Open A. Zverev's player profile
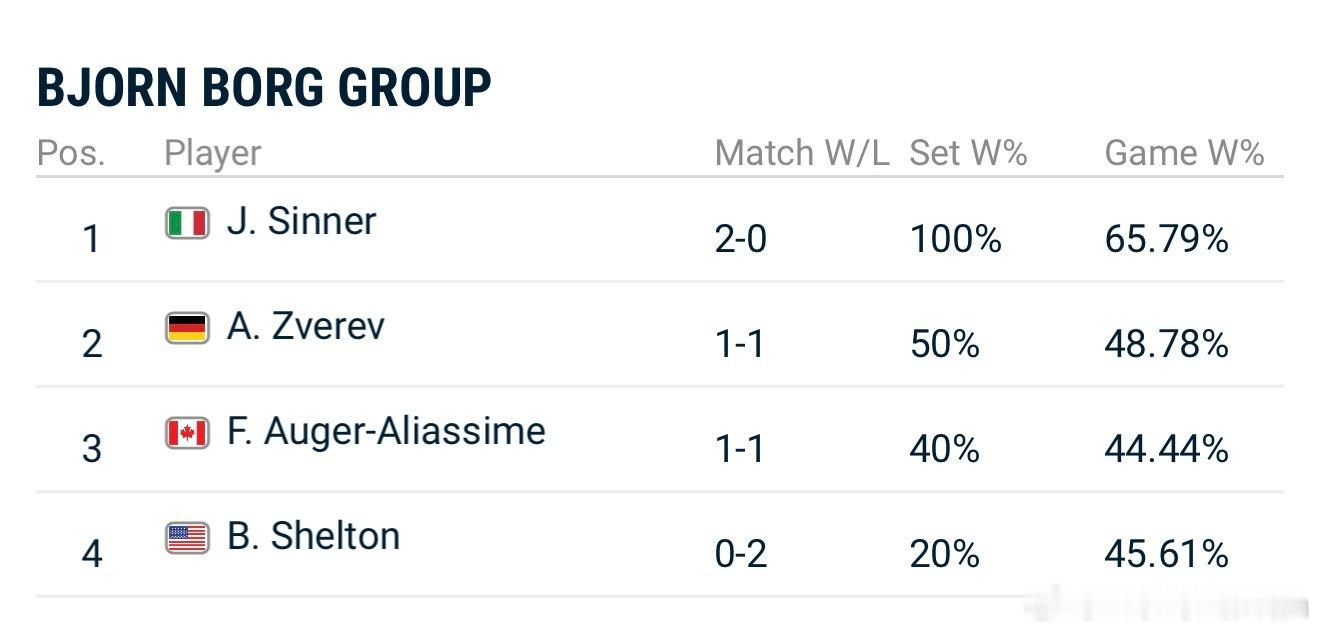 click(305, 326)
